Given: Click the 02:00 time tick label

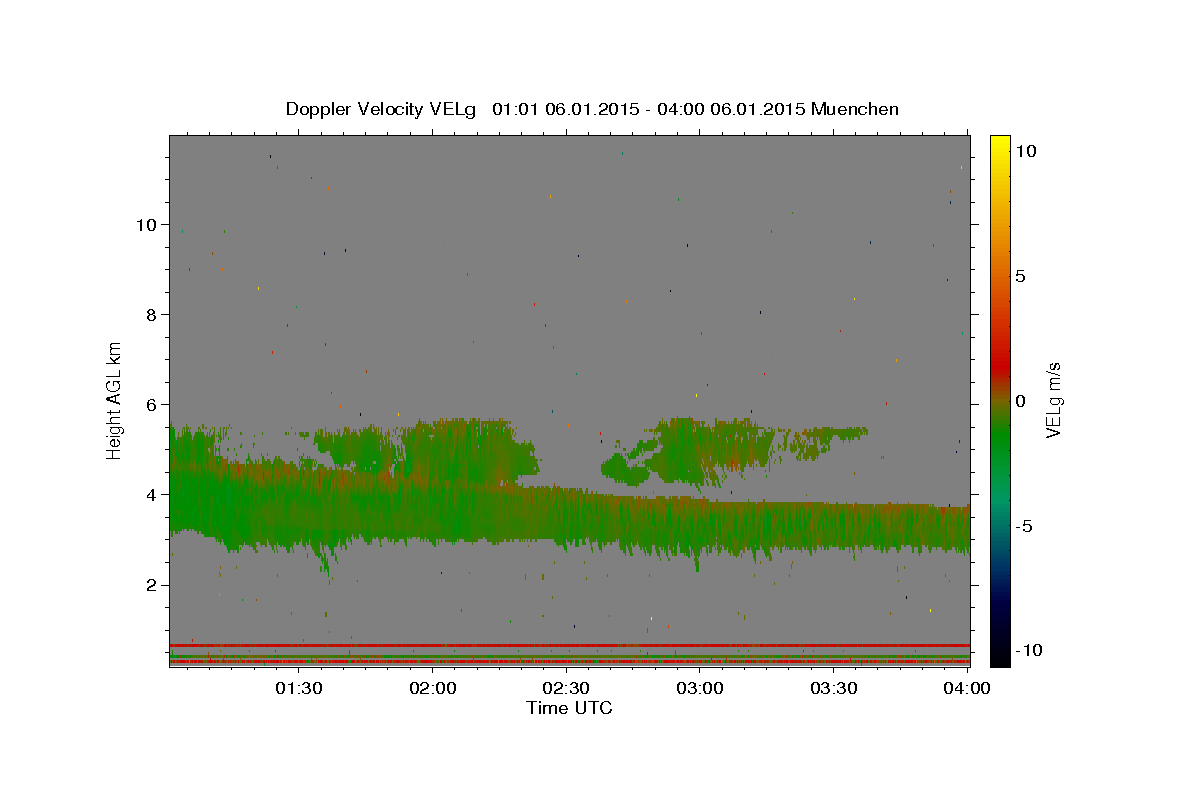Looking at the screenshot, I should tap(434, 688).
